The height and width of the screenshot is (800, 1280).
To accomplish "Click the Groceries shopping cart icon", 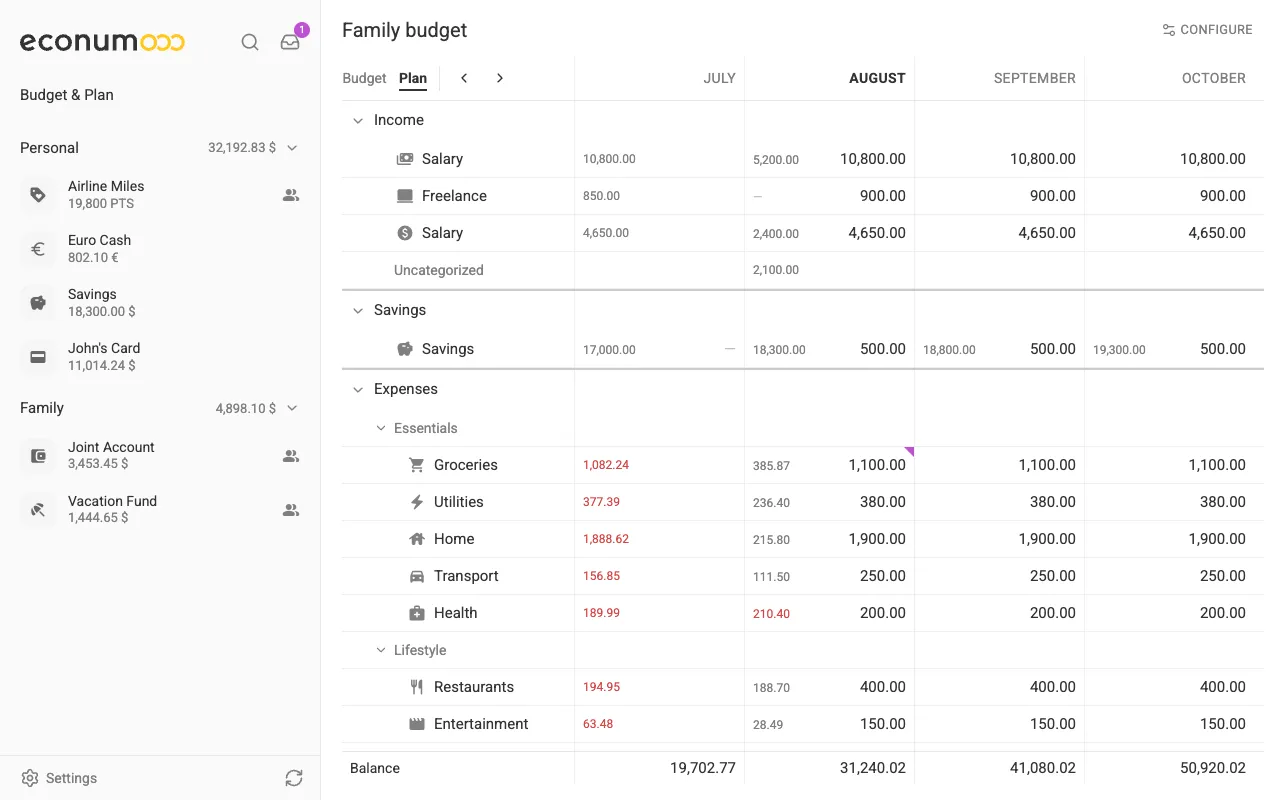I will [x=417, y=465].
